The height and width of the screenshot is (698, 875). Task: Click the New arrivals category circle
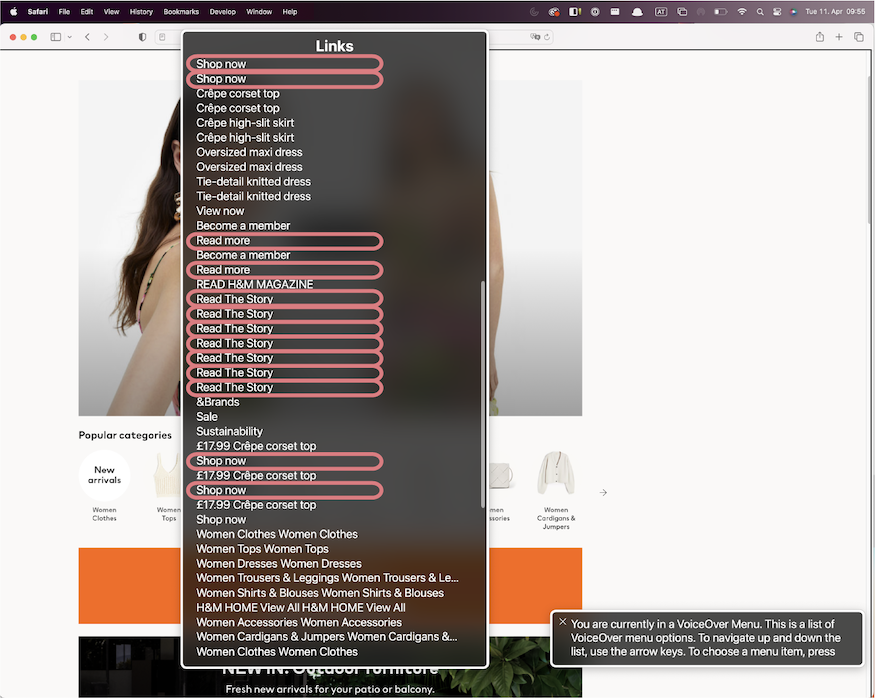(104, 475)
